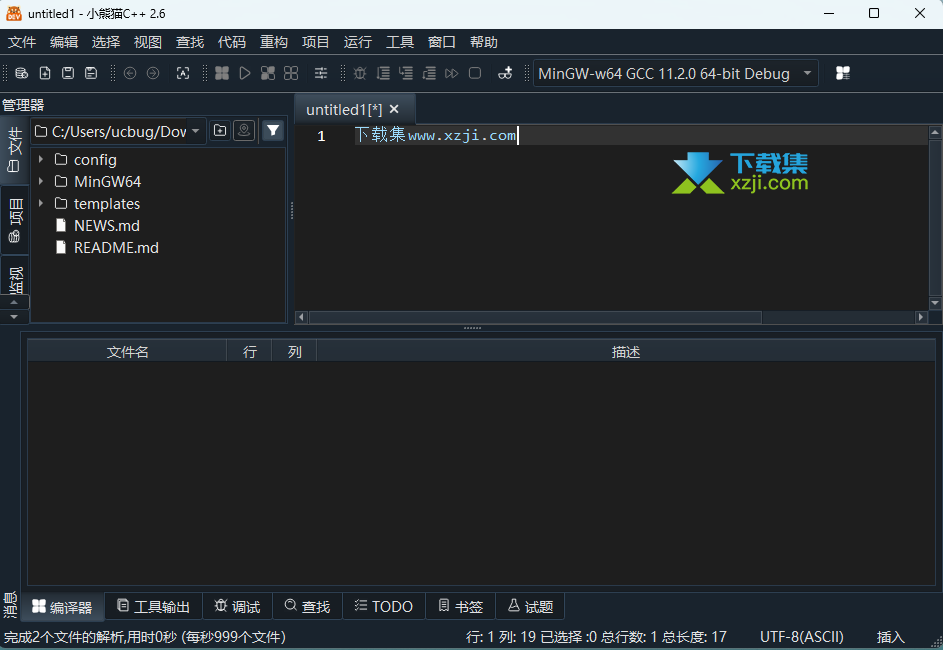Navigate back with the left-arrow toolbar icon
This screenshot has height=650, width=943.
(130, 73)
